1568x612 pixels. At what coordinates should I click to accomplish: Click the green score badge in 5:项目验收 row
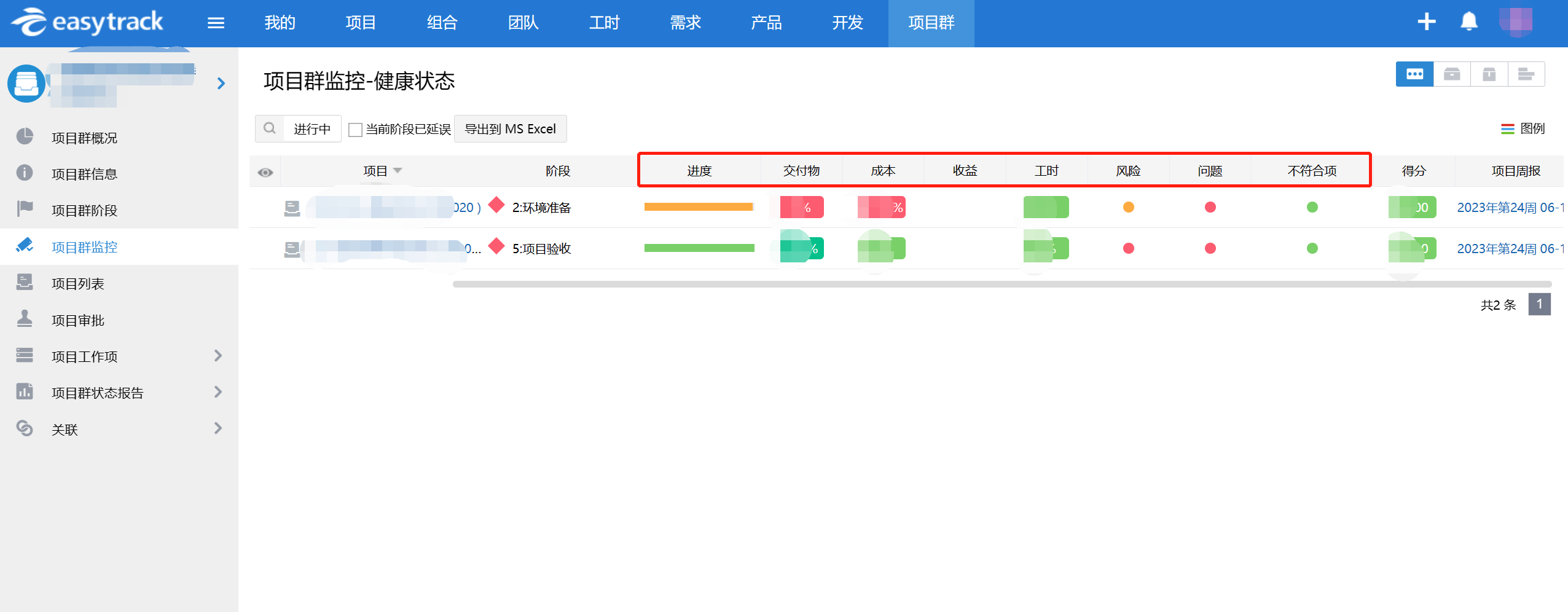pyautogui.click(x=1412, y=249)
